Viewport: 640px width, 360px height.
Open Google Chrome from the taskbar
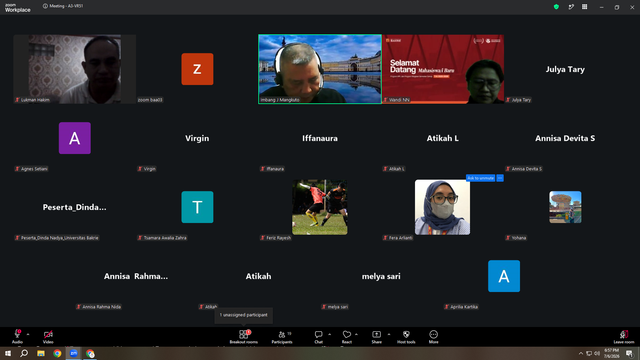click(57, 353)
